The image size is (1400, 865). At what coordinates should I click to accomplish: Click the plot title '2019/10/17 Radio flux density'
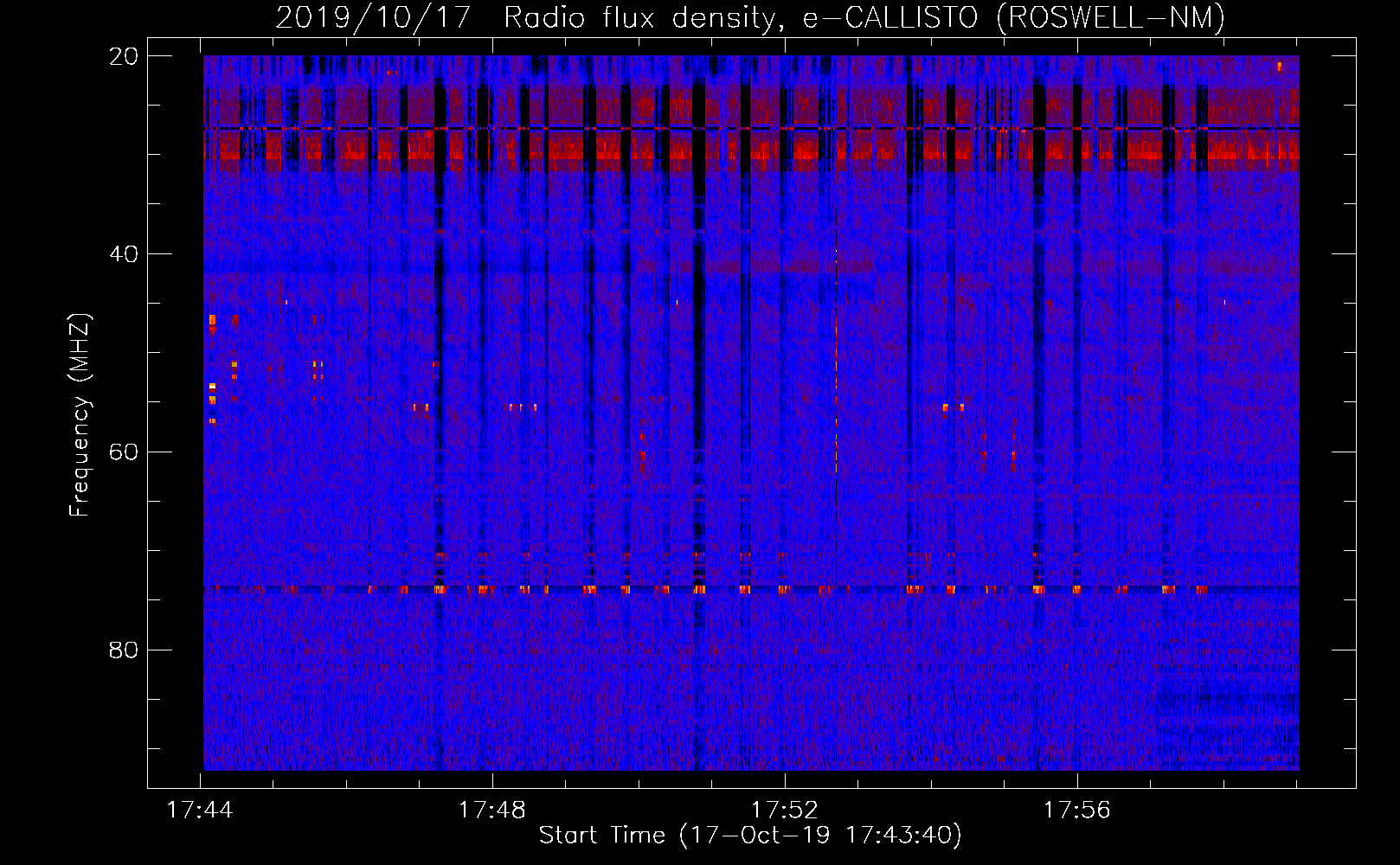coord(749,17)
